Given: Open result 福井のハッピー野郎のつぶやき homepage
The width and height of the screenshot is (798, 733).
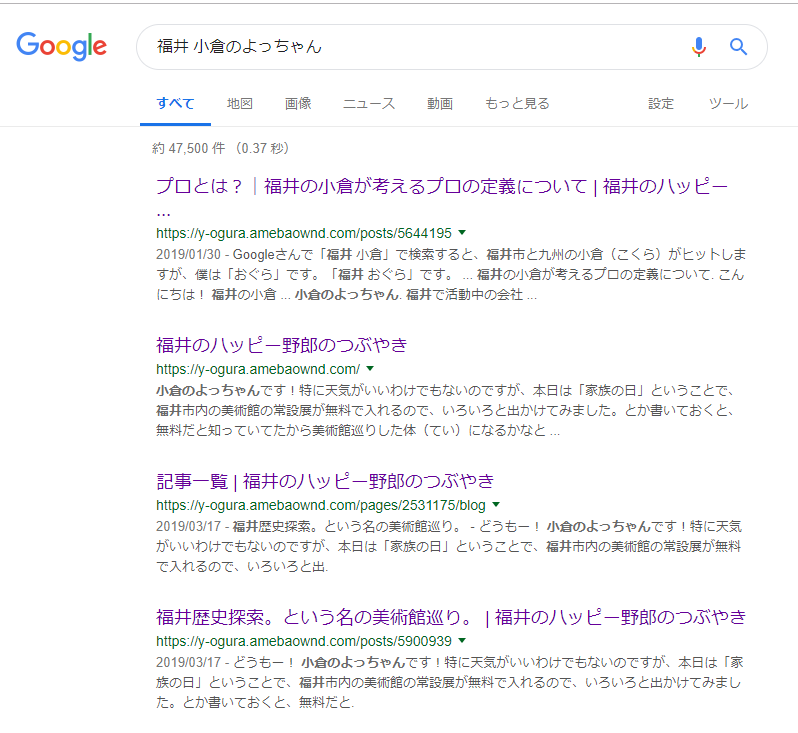Looking at the screenshot, I should [281, 345].
